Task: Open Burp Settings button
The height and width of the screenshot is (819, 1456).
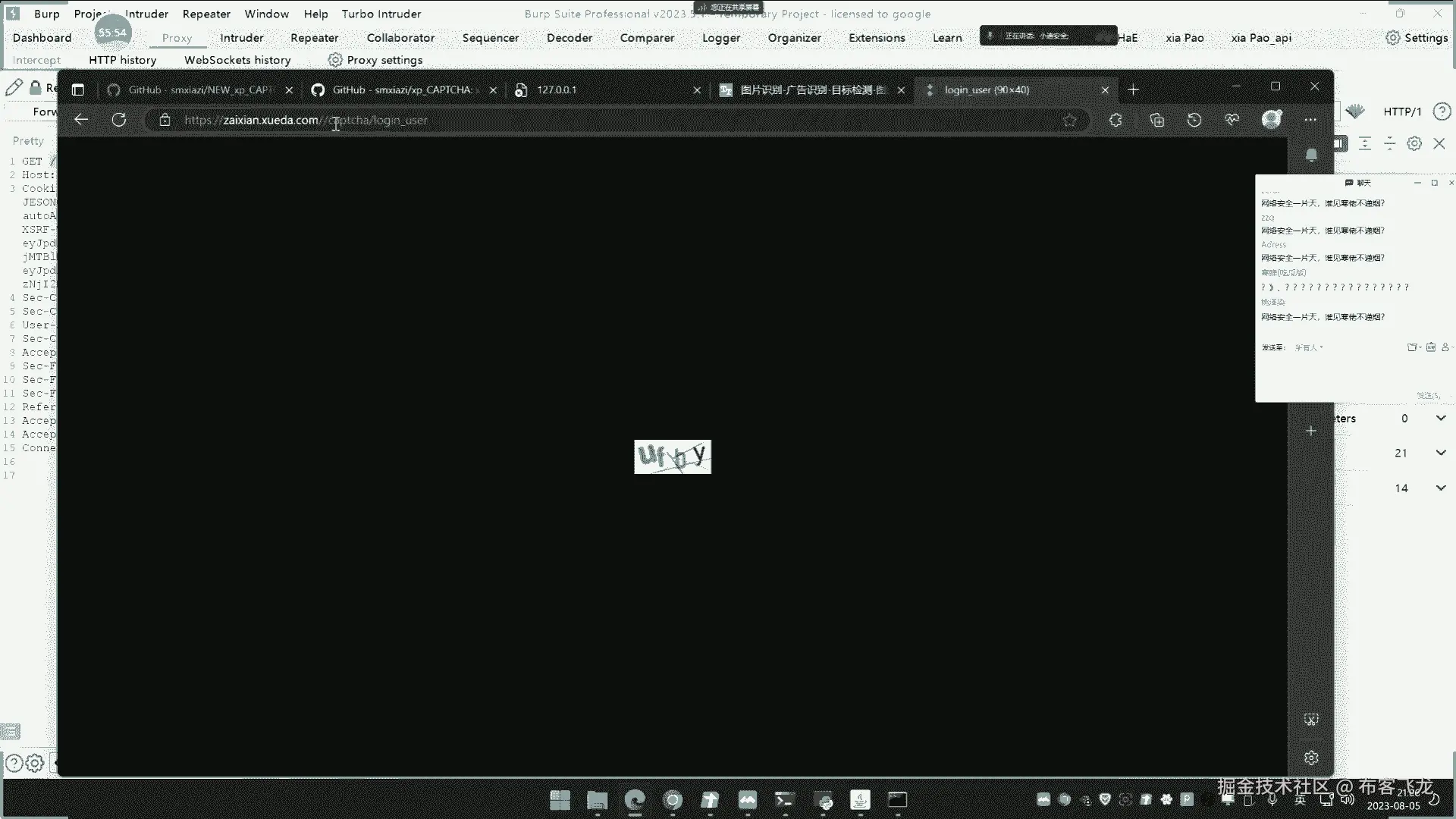Action: tap(1417, 38)
